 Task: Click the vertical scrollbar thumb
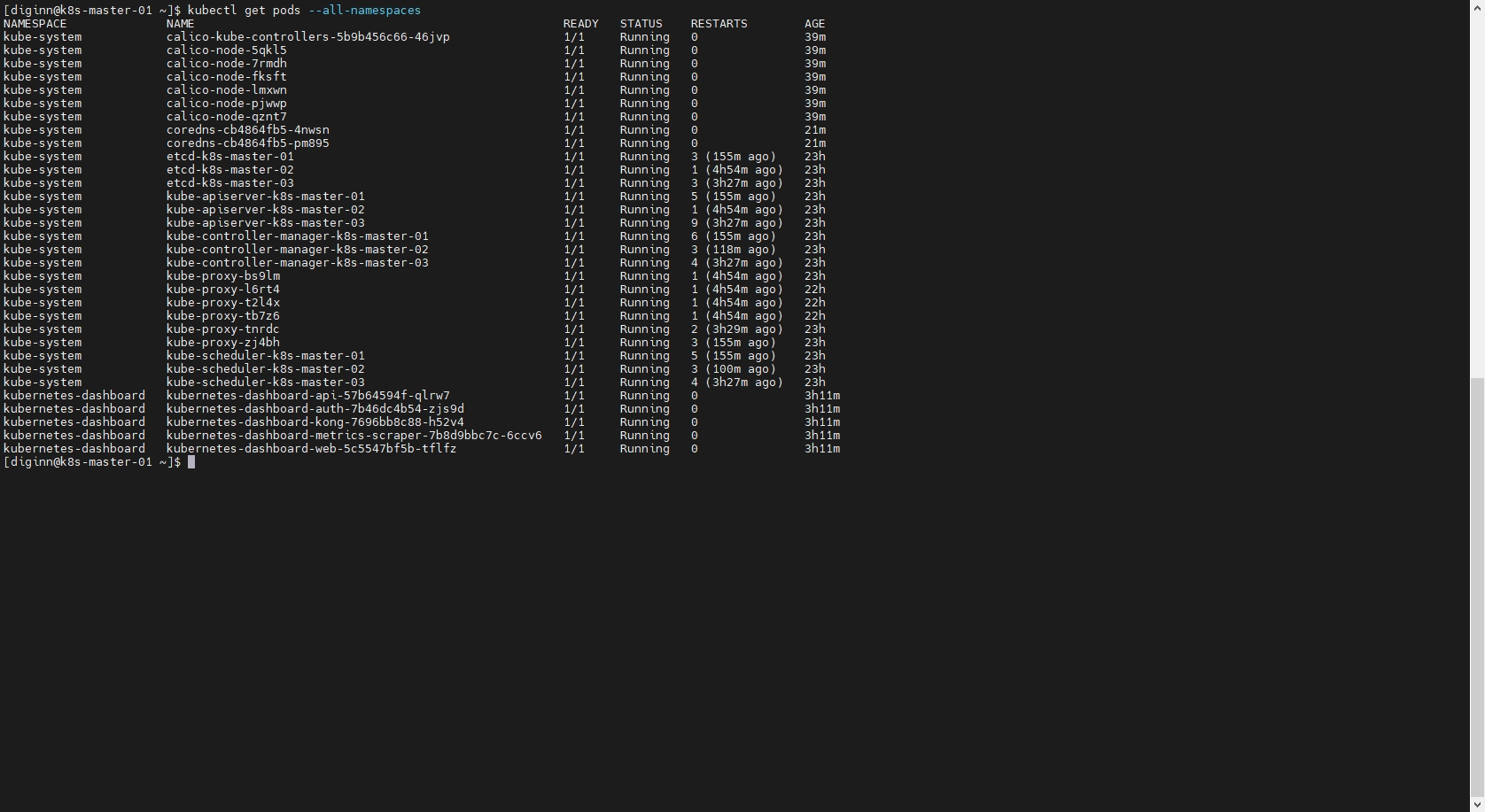(1477, 584)
